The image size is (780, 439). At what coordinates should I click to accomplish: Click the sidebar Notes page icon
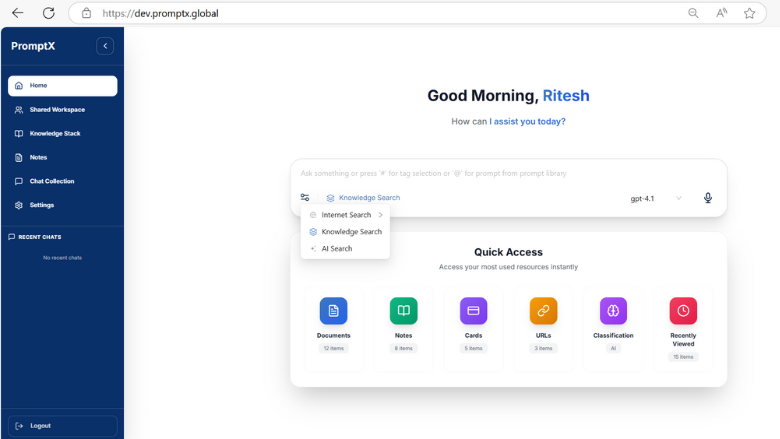[19, 158]
